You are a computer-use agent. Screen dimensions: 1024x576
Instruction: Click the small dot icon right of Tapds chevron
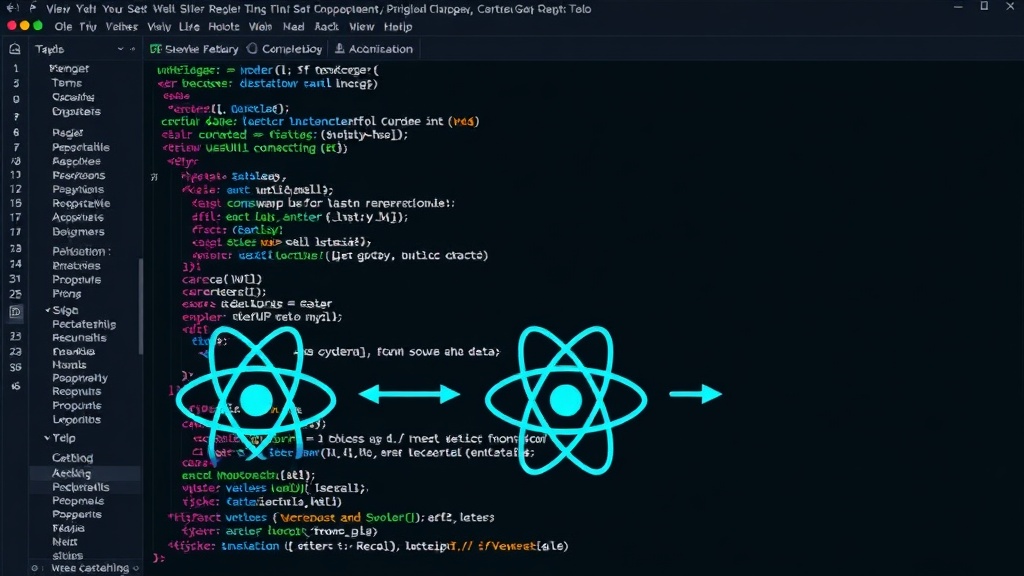pyautogui.click(x=133, y=49)
